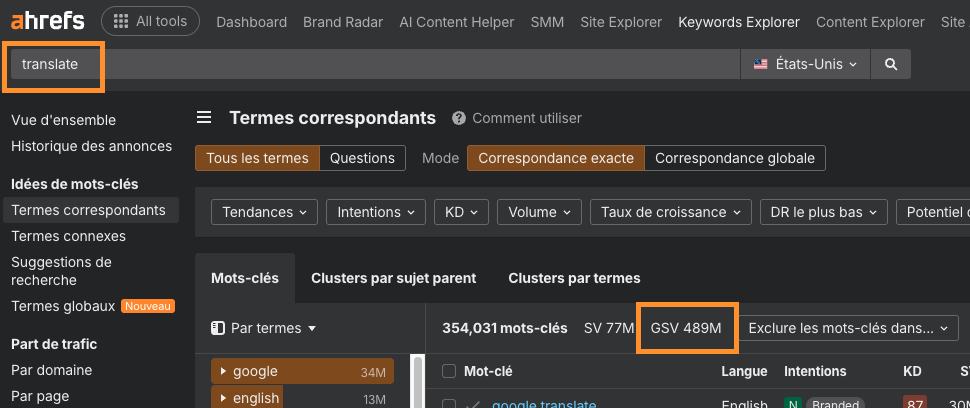Viewport: 970px width, 408px height.
Task: Open Termes connexes
Action: (68, 236)
